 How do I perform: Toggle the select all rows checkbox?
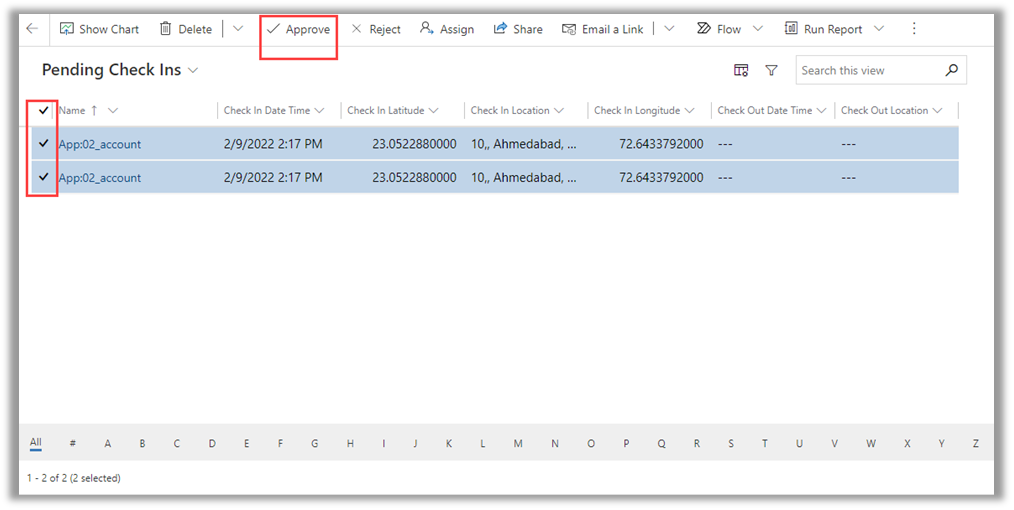[x=44, y=110]
